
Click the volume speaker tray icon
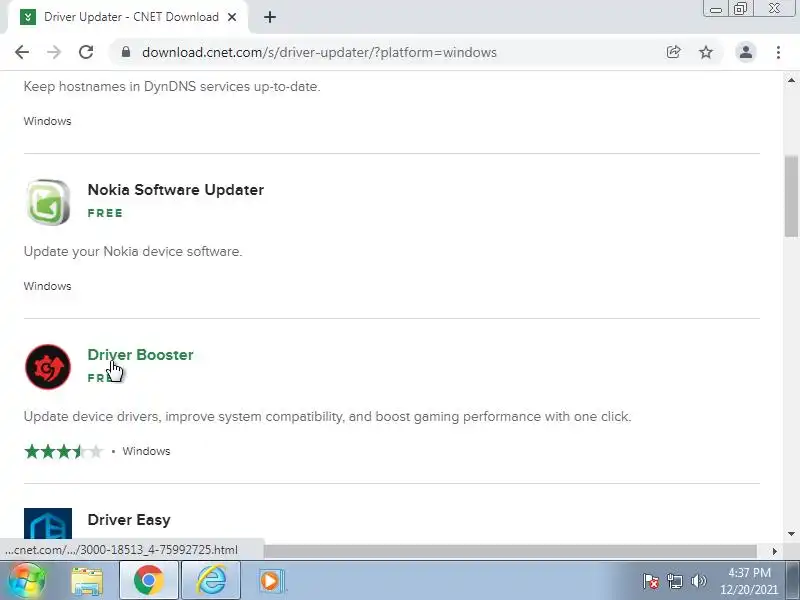pyautogui.click(x=698, y=581)
